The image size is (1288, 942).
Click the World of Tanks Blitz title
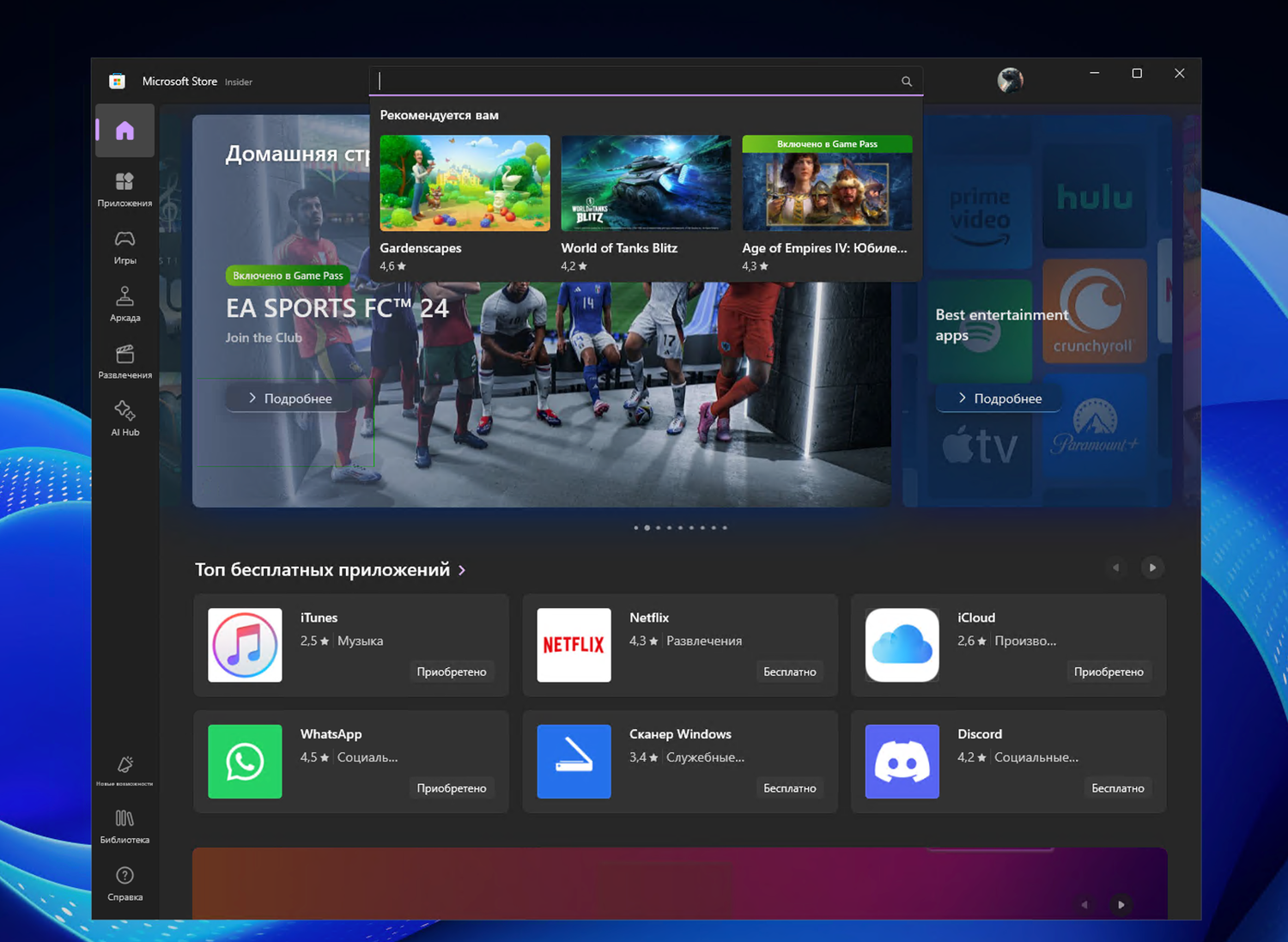[619, 248]
